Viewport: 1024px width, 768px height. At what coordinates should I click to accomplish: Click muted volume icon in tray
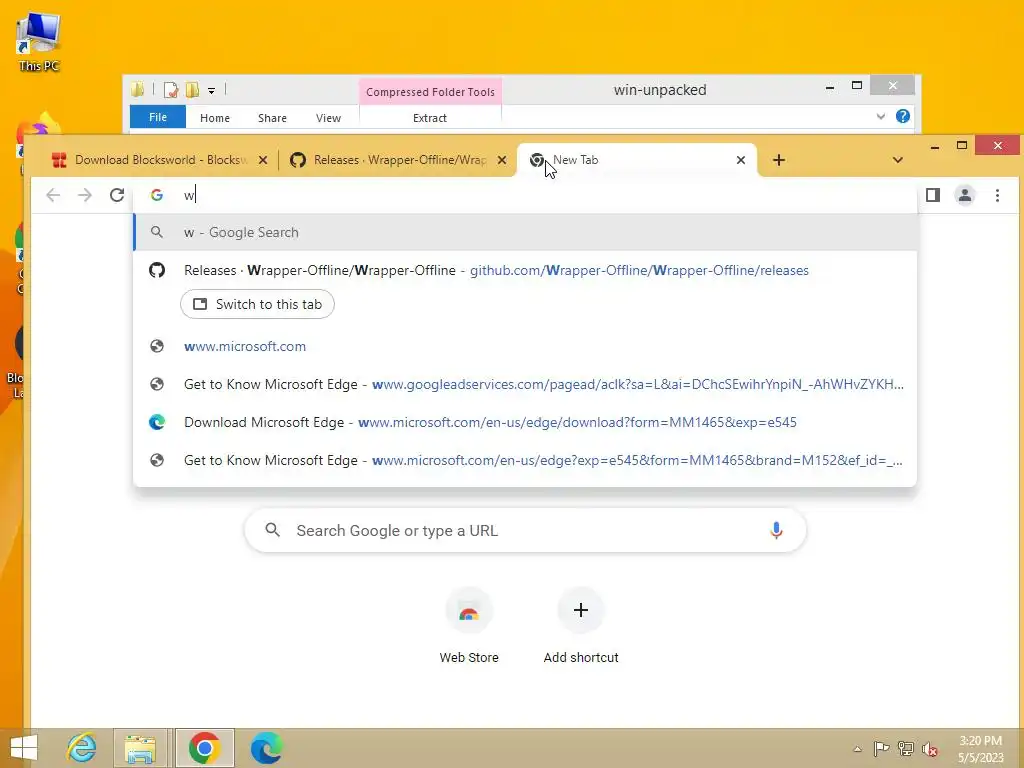(929, 748)
